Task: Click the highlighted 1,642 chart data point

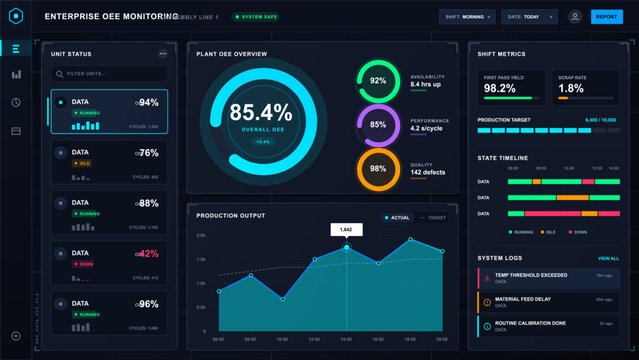Action: (x=346, y=247)
